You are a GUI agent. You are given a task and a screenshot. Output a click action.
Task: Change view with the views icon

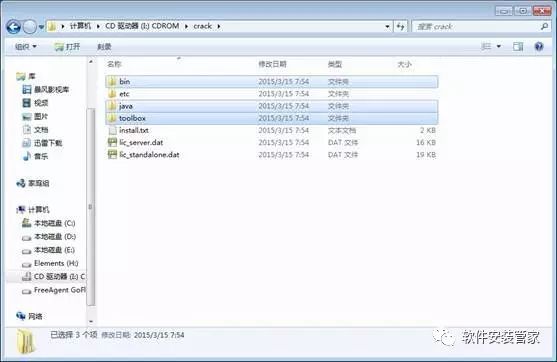pos(486,47)
